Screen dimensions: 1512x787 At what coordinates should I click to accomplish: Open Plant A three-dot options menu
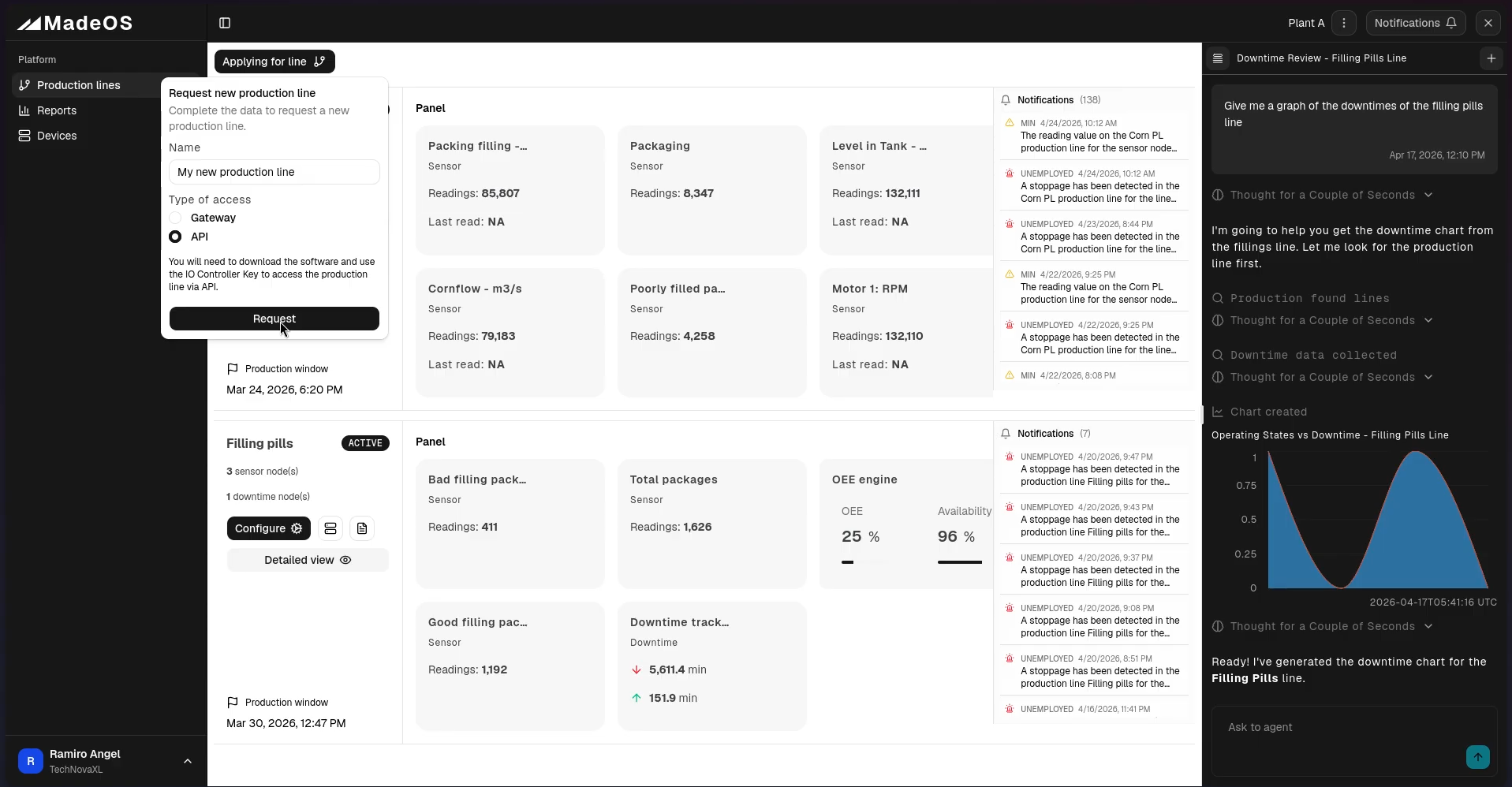(1344, 23)
